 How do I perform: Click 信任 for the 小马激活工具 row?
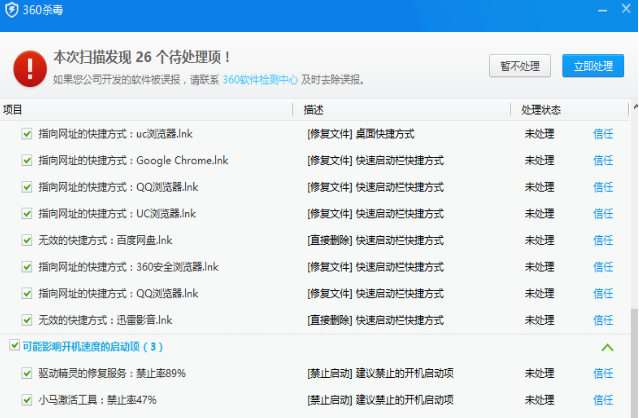(x=603, y=400)
